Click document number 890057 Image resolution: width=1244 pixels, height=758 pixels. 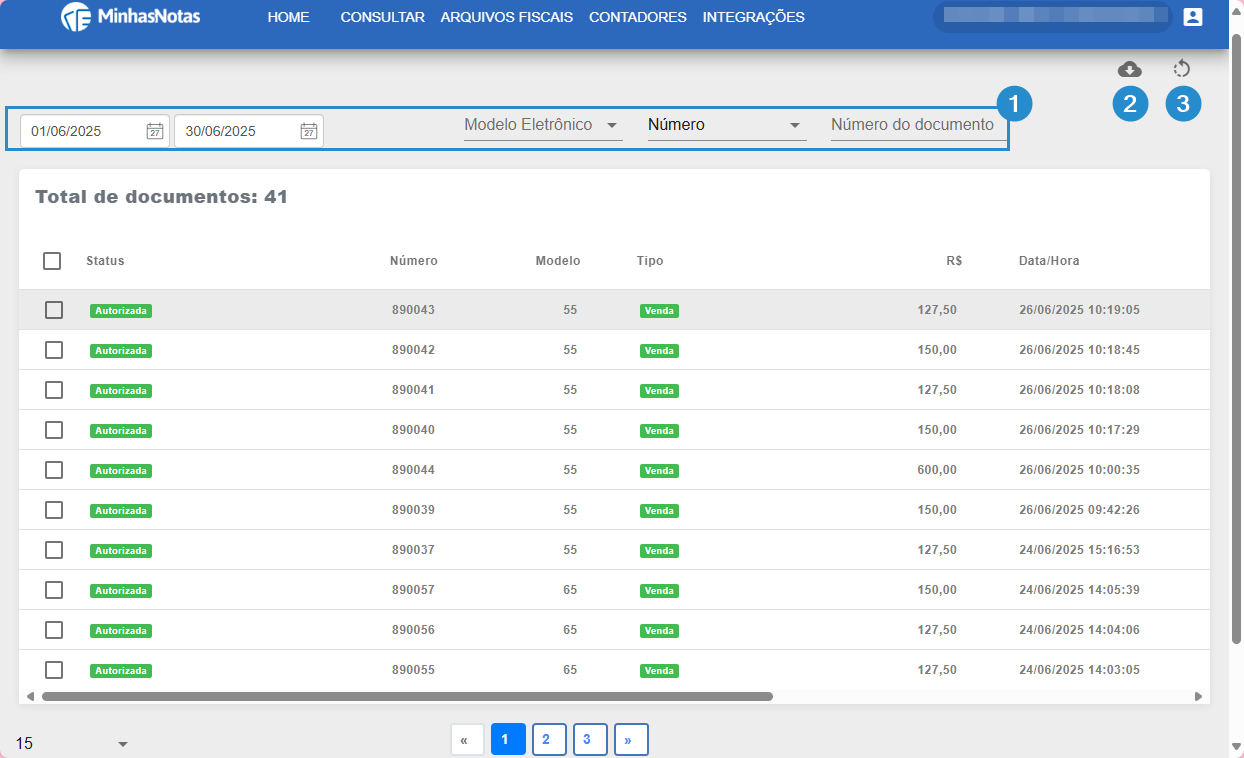[x=413, y=590]
